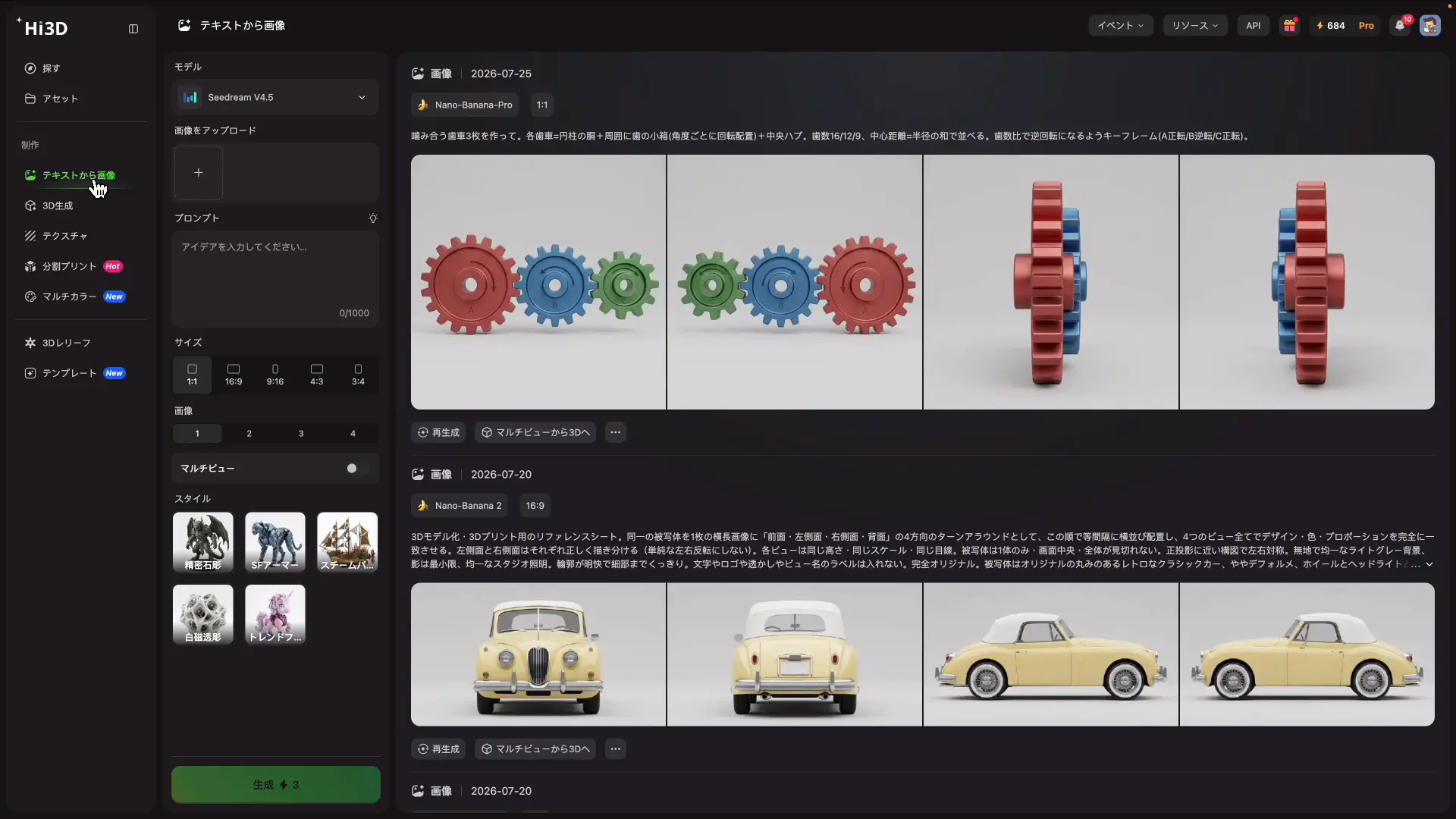Image resolution: width=1456 pixels, height=819 pixels.
Task: Select the トレンドフィギュア unicorn style thumbnail
Action: tap(275, 614)
